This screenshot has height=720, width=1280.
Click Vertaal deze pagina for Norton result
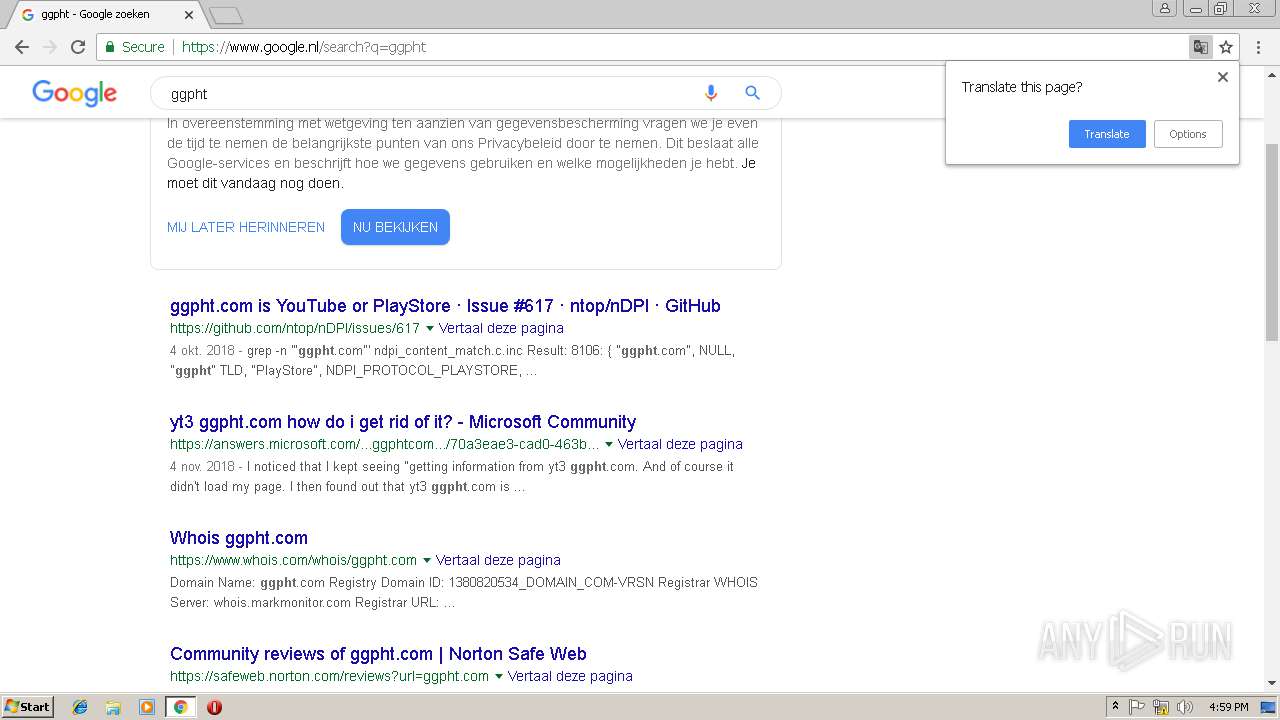point(570,676)
